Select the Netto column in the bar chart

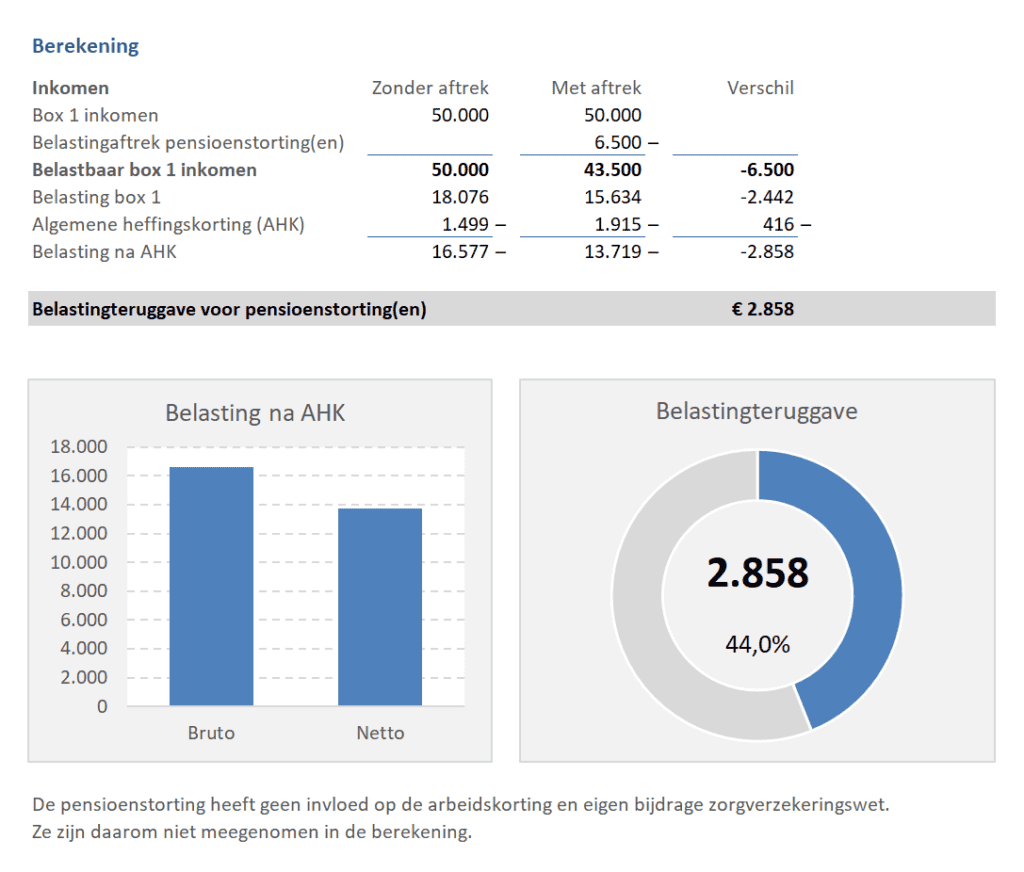point(380,605)
